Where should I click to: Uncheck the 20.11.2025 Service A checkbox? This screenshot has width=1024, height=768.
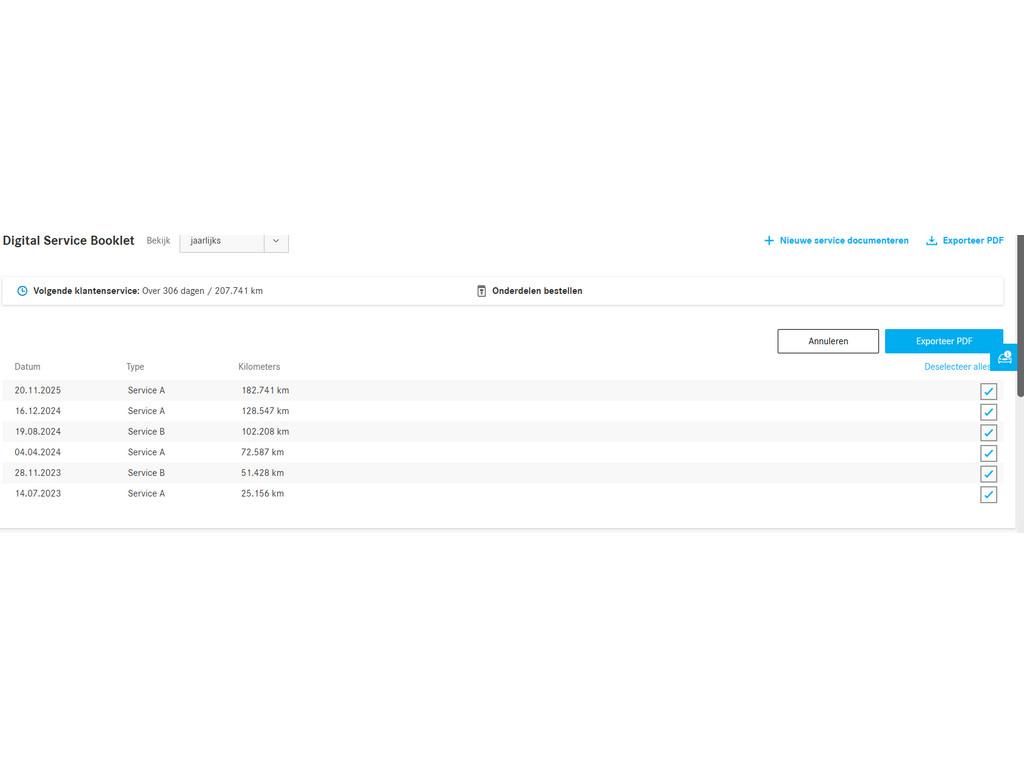tap(988, 392)
